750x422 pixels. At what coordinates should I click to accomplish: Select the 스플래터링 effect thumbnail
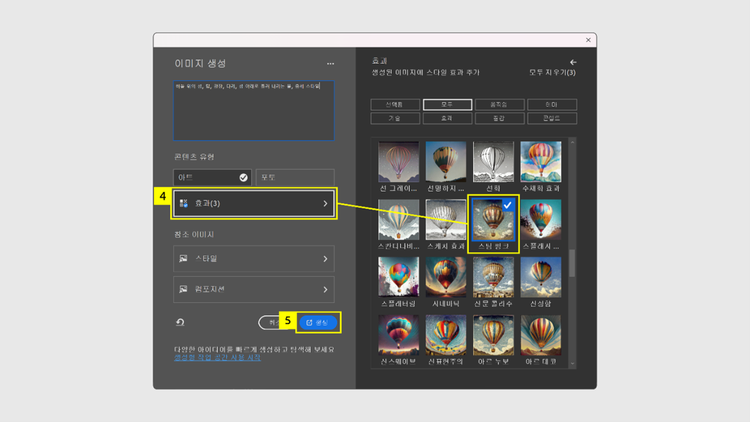[x=398, y=277]
